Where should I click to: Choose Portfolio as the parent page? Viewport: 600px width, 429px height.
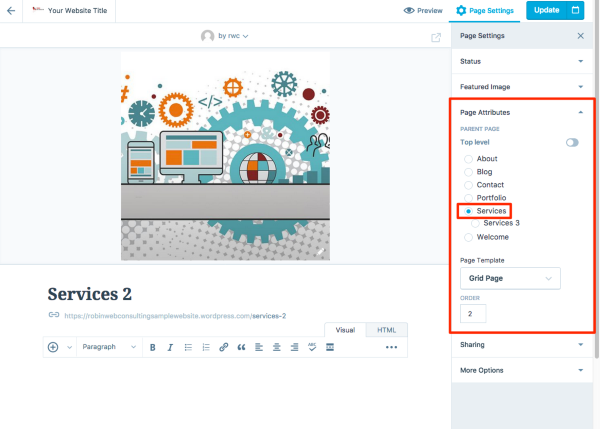[x=466, y=198]
